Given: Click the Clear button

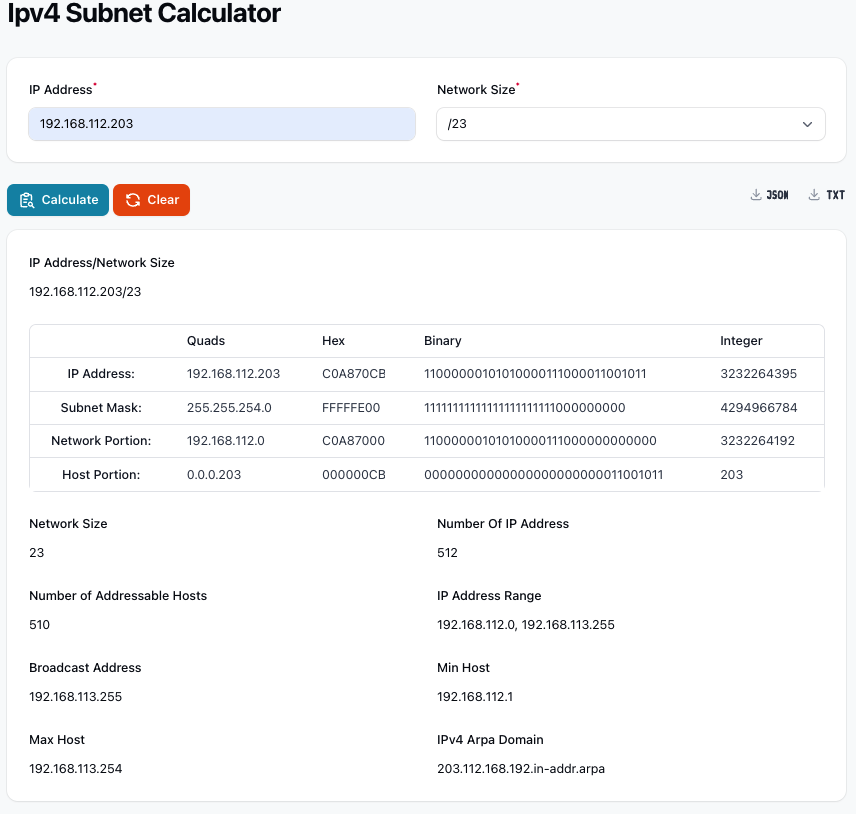Looking at the screenshot, I should [x=151, y=200].
